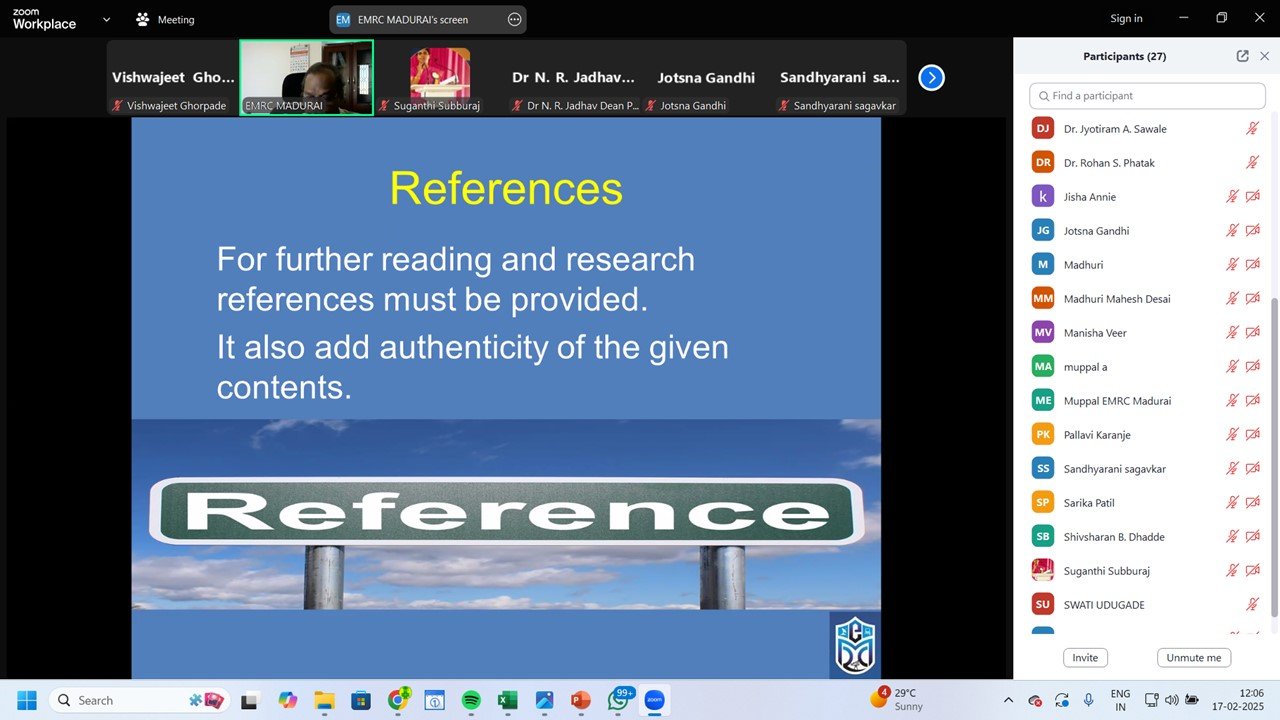Toggle the camera-off indicator next to Sarika Patil

pyautogui.click(x=1252, y=502)
